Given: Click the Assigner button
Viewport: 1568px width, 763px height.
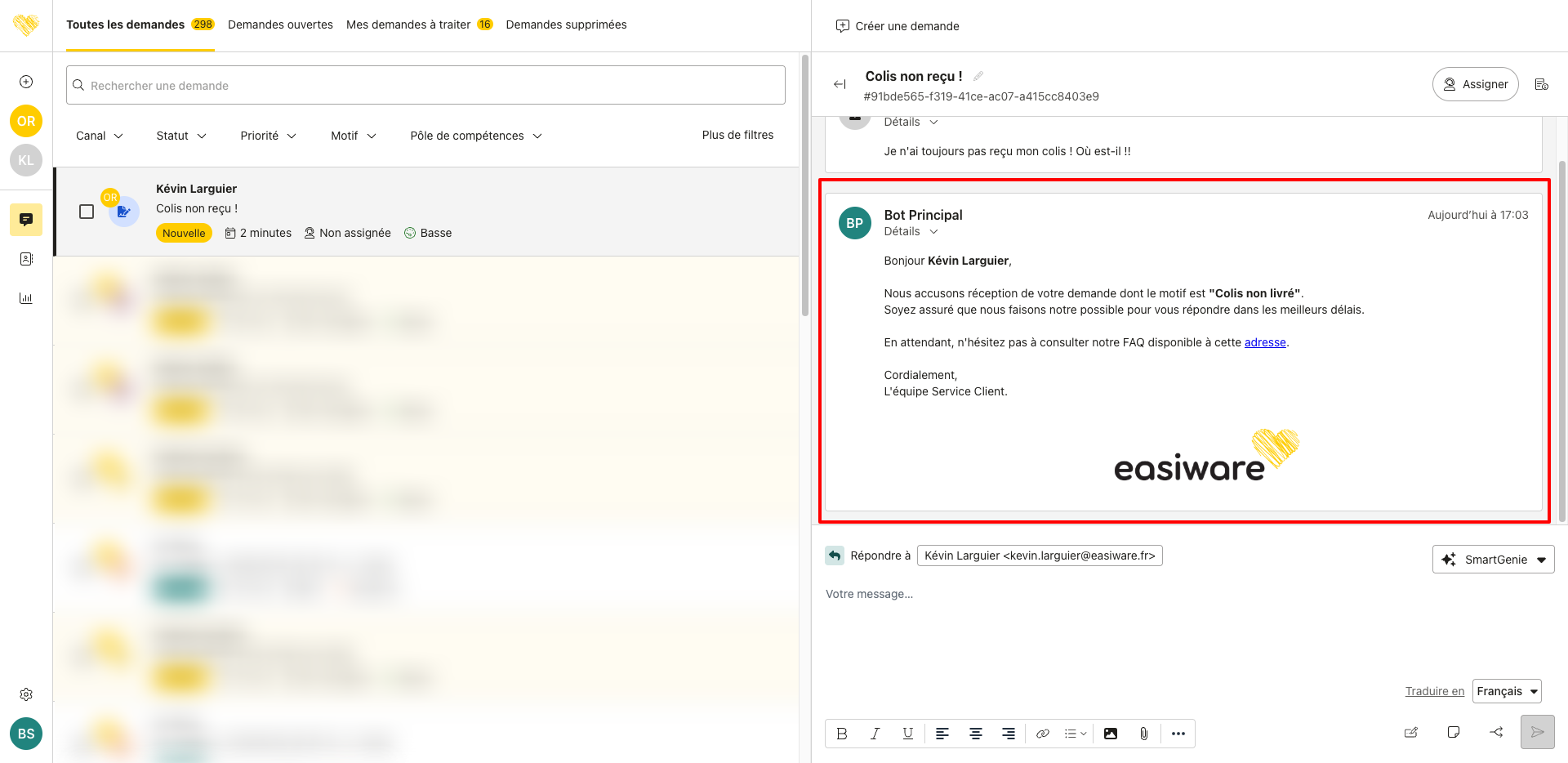Looking at the screenshot, I should [1475, 84].
